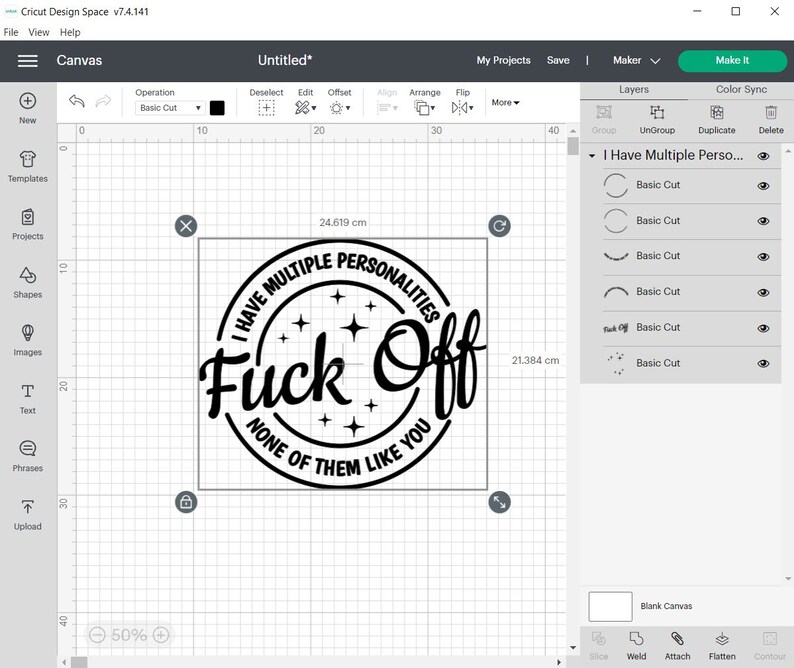The width and height of the screenshot is (794, 668).
Task: Open the Images library
Action: point(27,340)
